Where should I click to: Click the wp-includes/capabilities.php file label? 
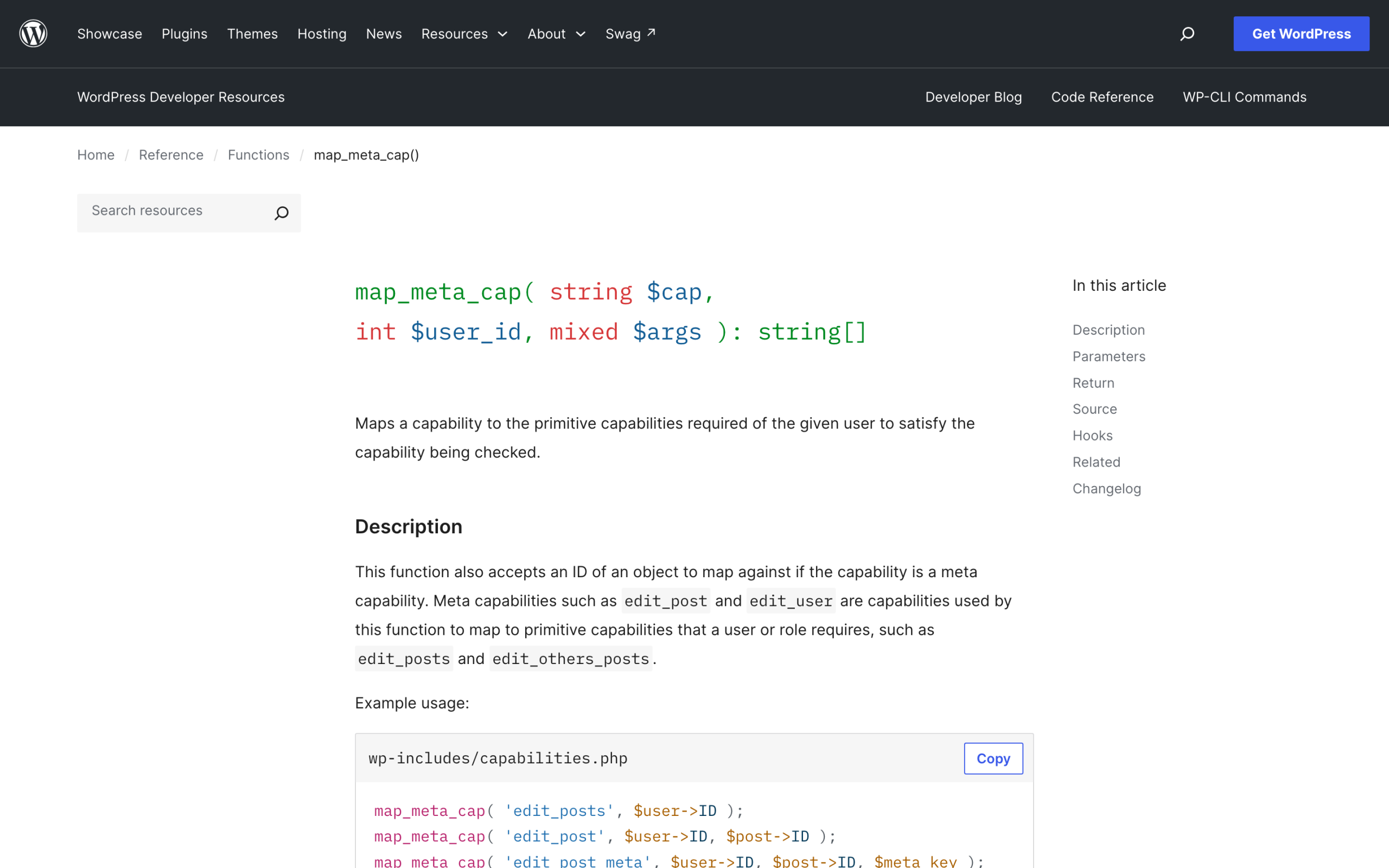498,758
